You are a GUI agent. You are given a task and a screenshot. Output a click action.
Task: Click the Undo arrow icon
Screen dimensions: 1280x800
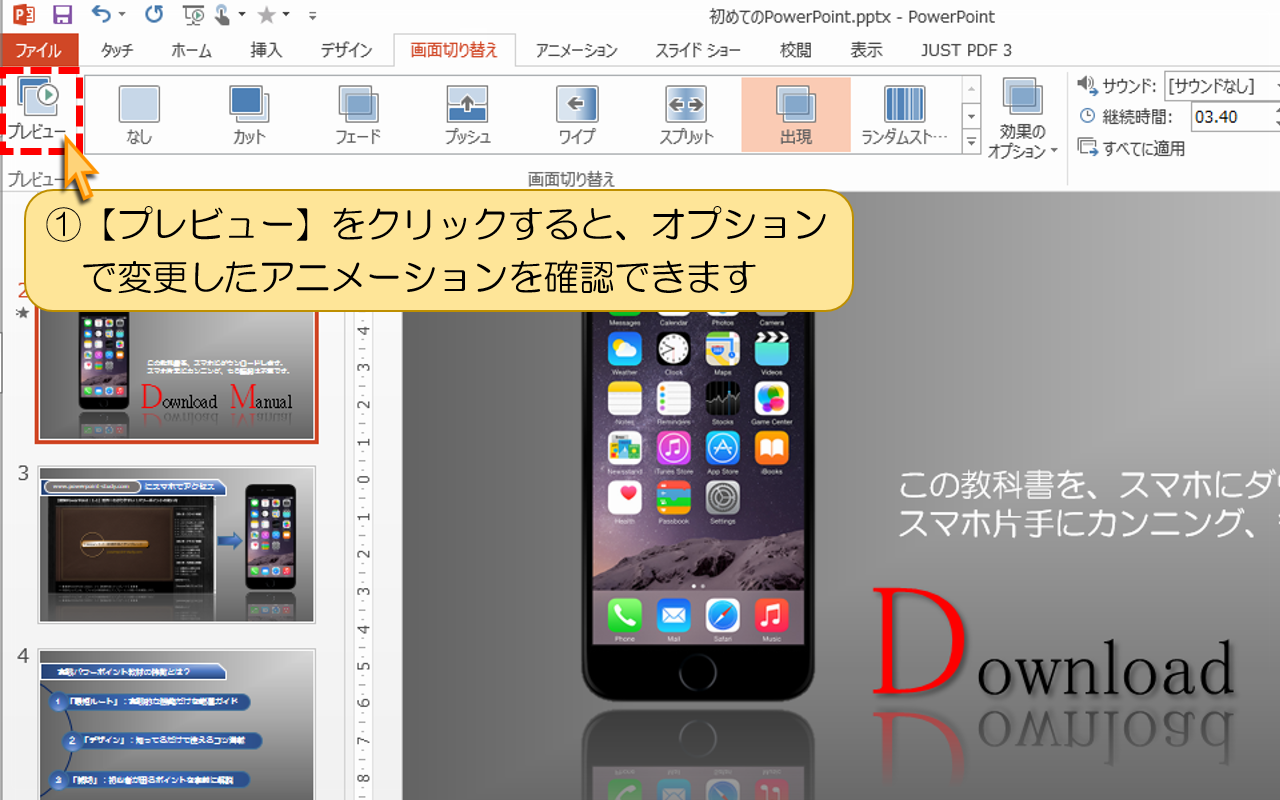(x=99, y=15)
